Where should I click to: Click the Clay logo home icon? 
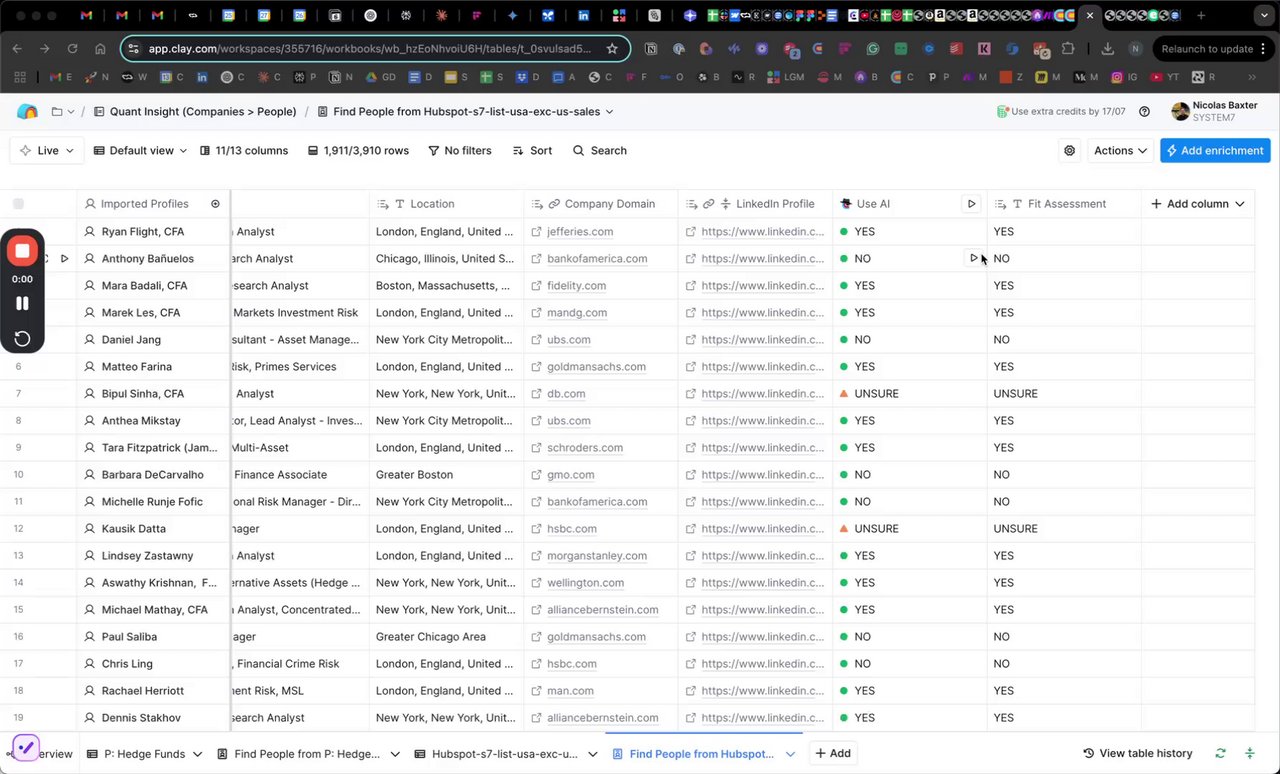tap(27, 112)
